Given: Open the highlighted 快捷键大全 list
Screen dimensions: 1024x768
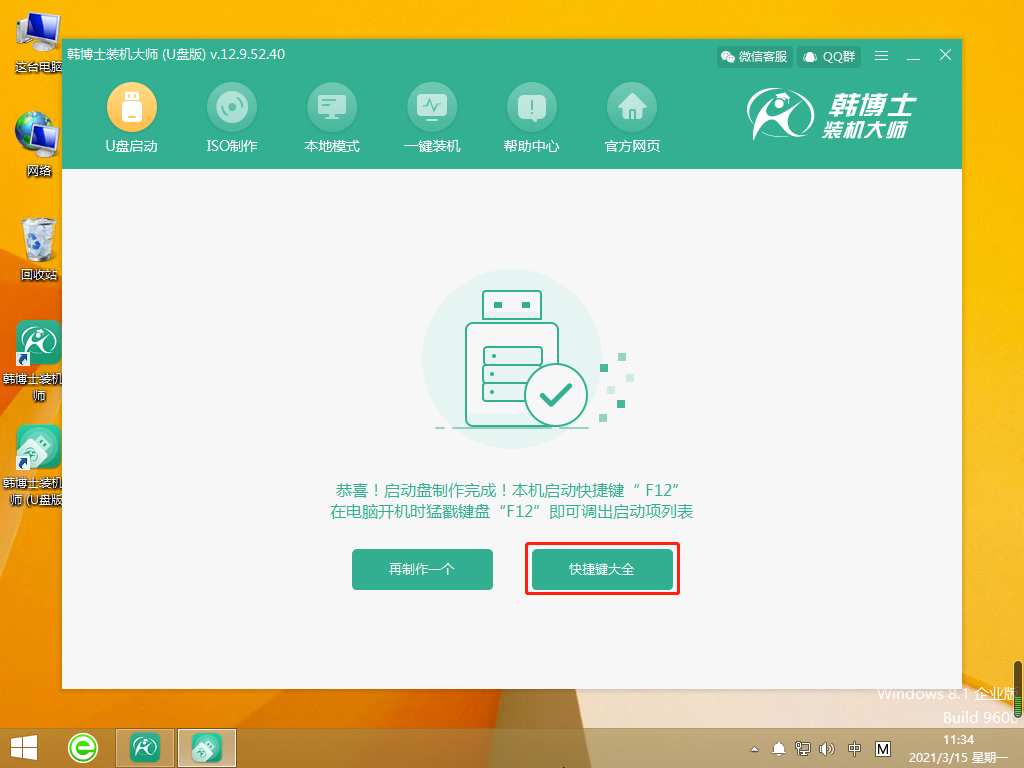Looking at the screenshot, I should click(x=602, y=569).
